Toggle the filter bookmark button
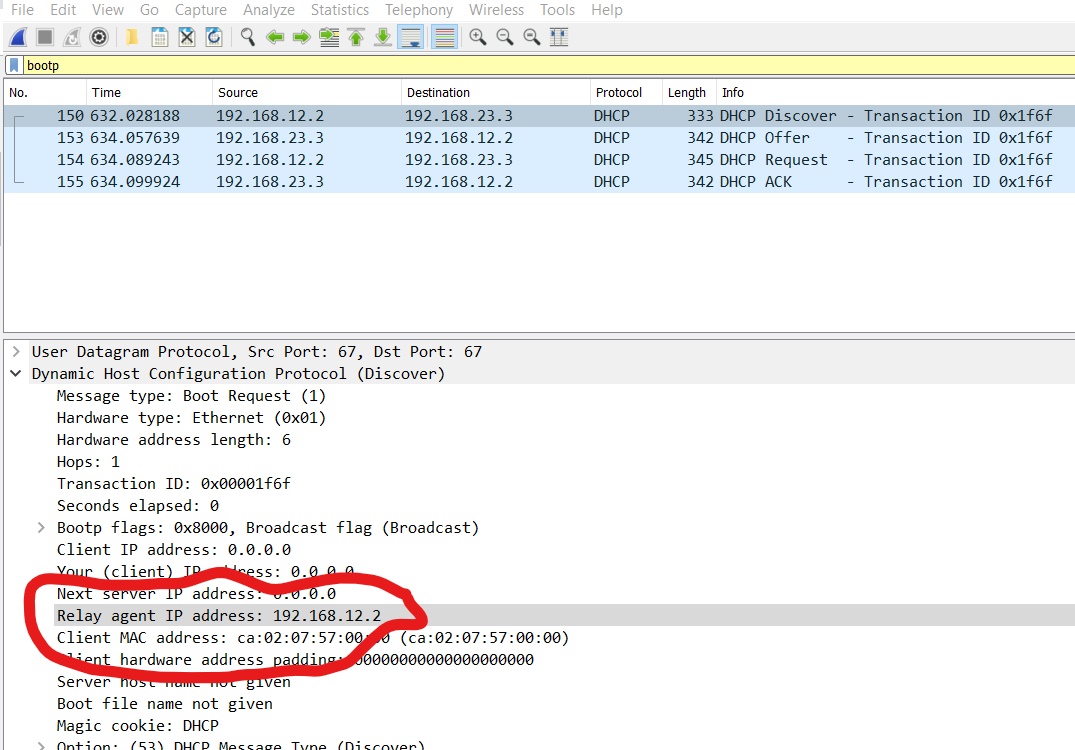The width and height of the screenshot is (1075, 750). click(12, 65)
